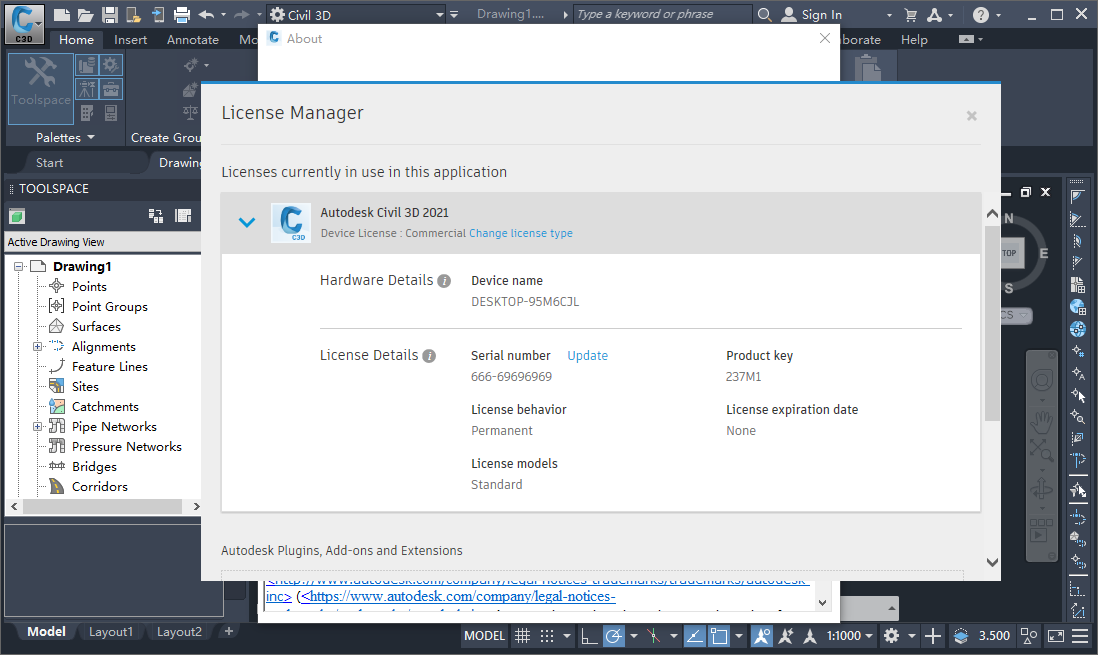Toggle polar tracking in the status bar
This screenshot has width=1098, height=655.
click(614, 635)
